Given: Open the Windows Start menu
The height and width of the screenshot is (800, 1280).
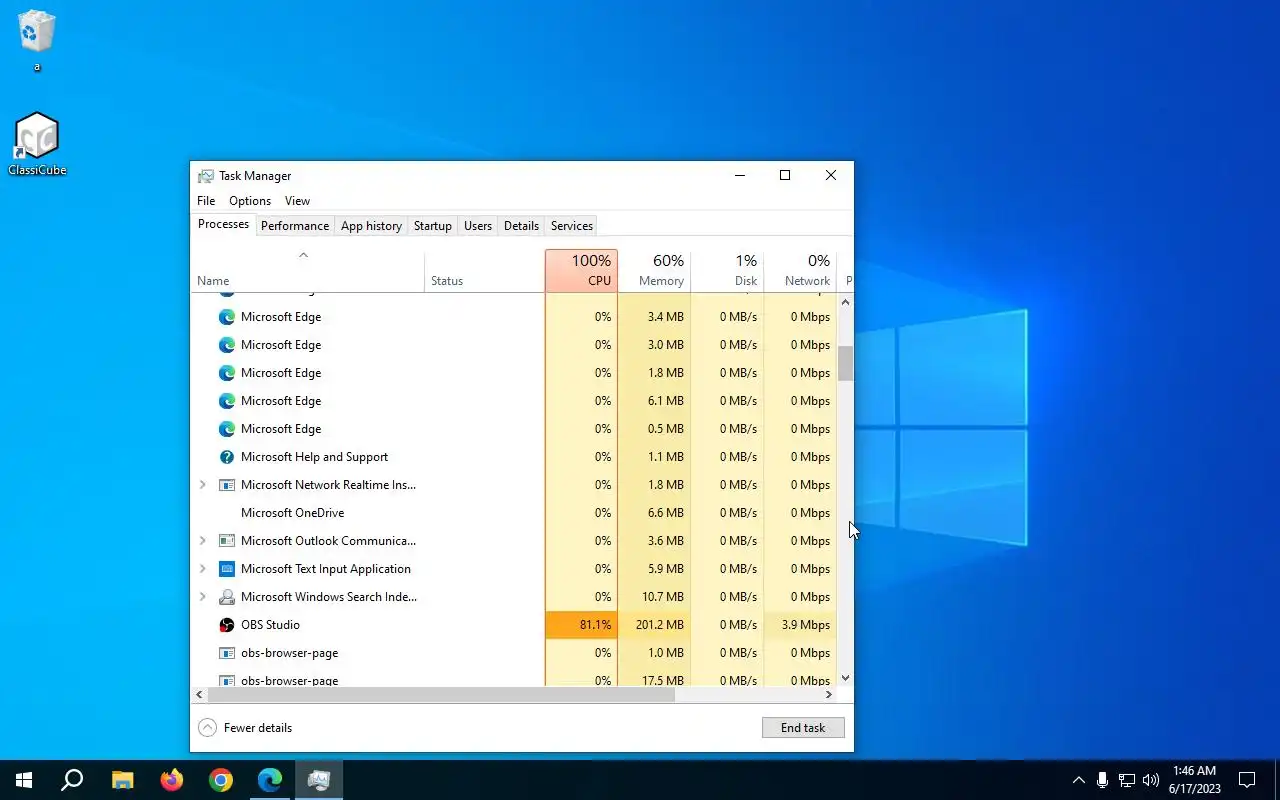Looking at the screenshot, I should coord(24,780).
